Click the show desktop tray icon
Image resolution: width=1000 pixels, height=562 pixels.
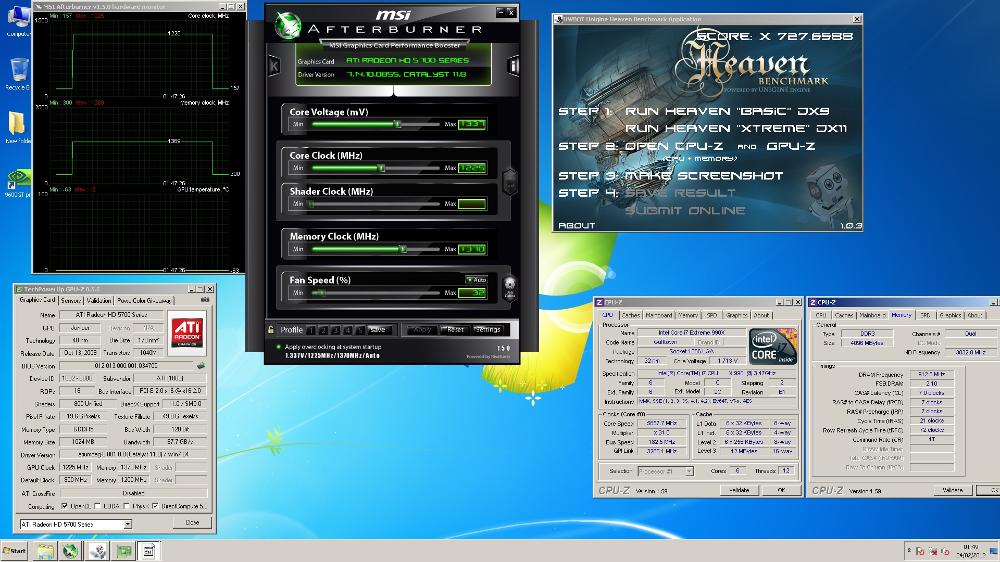coord(994,551)
